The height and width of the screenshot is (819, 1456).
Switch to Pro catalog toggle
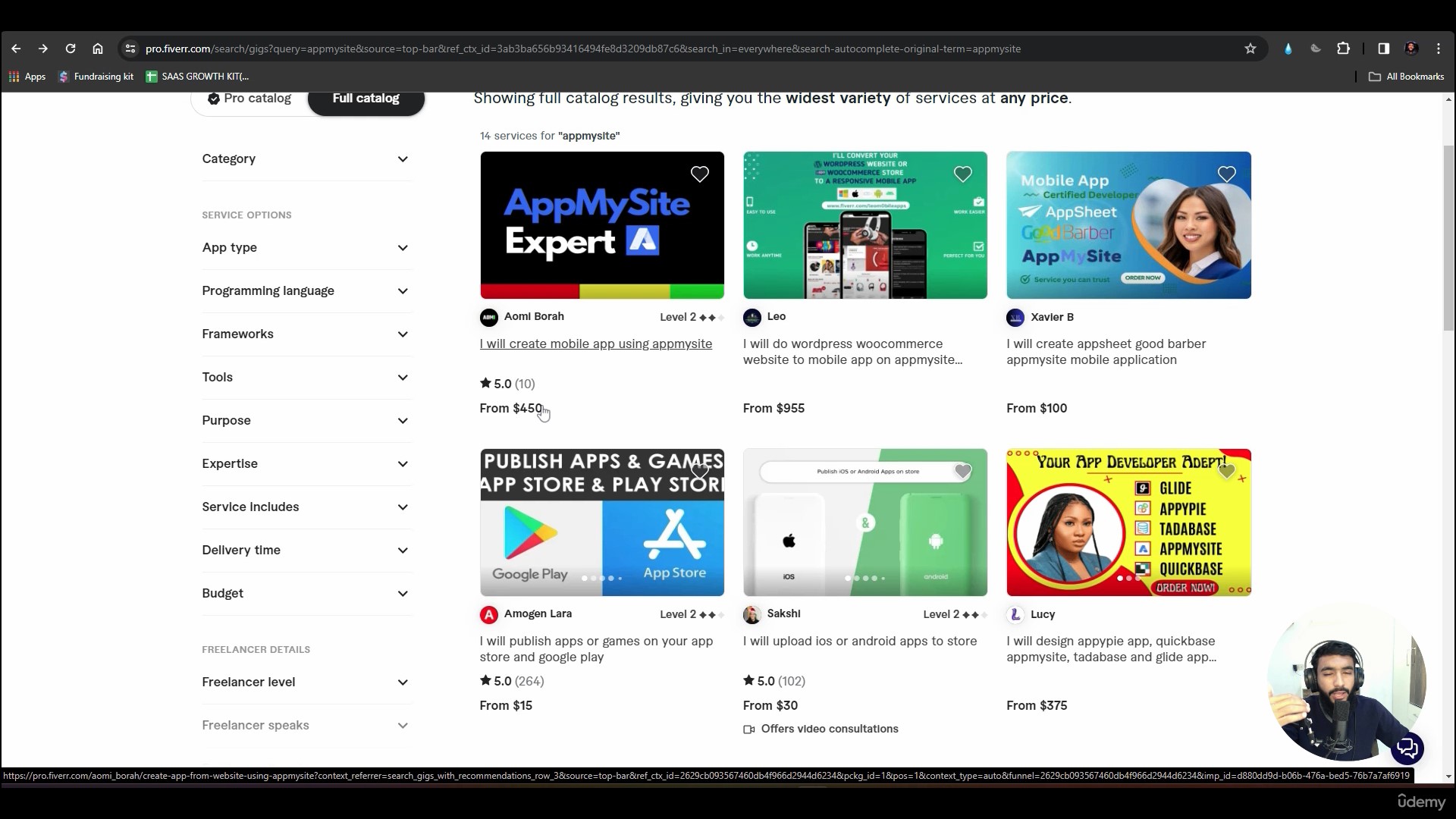click(250, 99)
